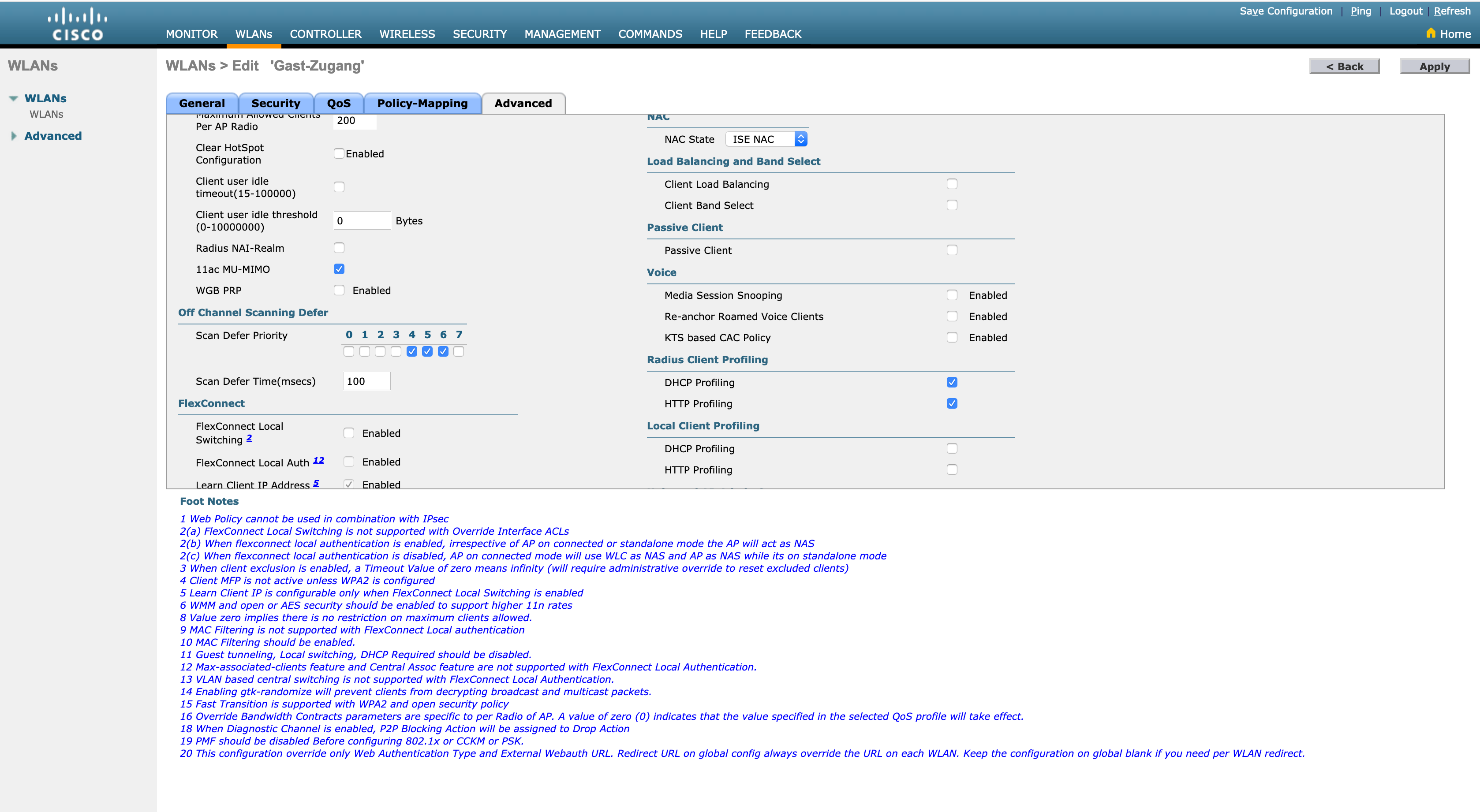The width and height of the screenshot is (1480, 812).
Task: Open the CONTROLLER menu
Action: point(325,34)
